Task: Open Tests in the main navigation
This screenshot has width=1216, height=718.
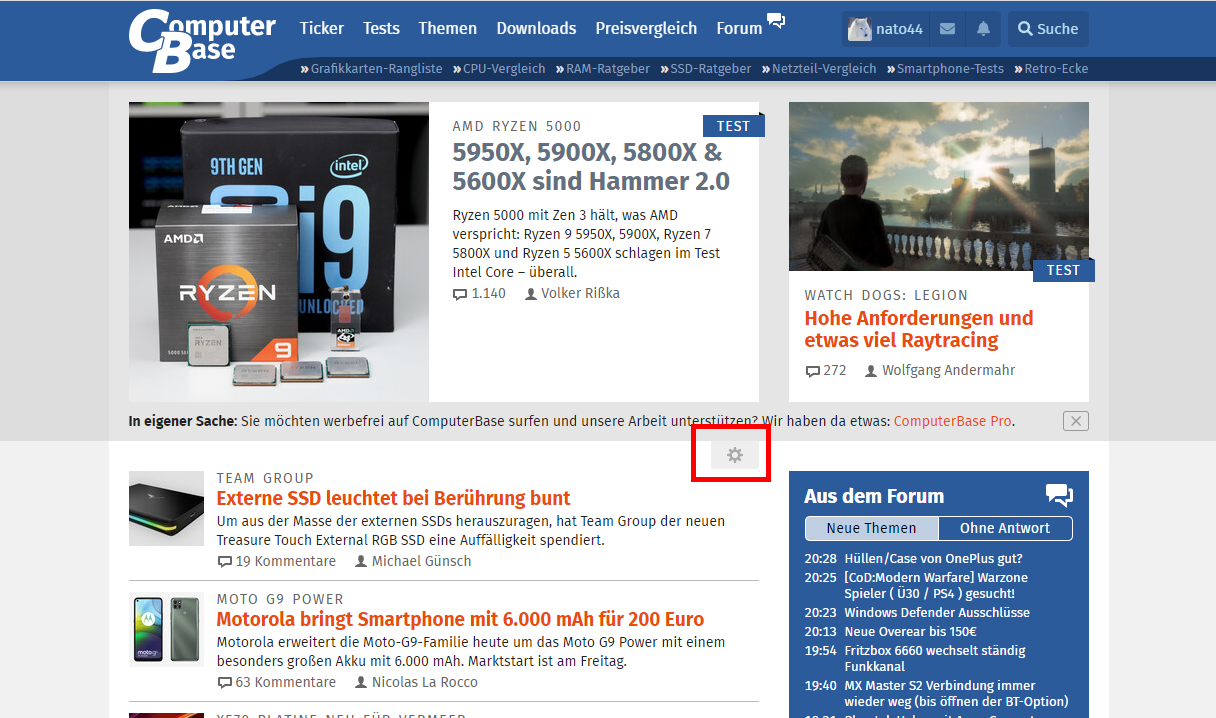Action: [x=381, y=28]
